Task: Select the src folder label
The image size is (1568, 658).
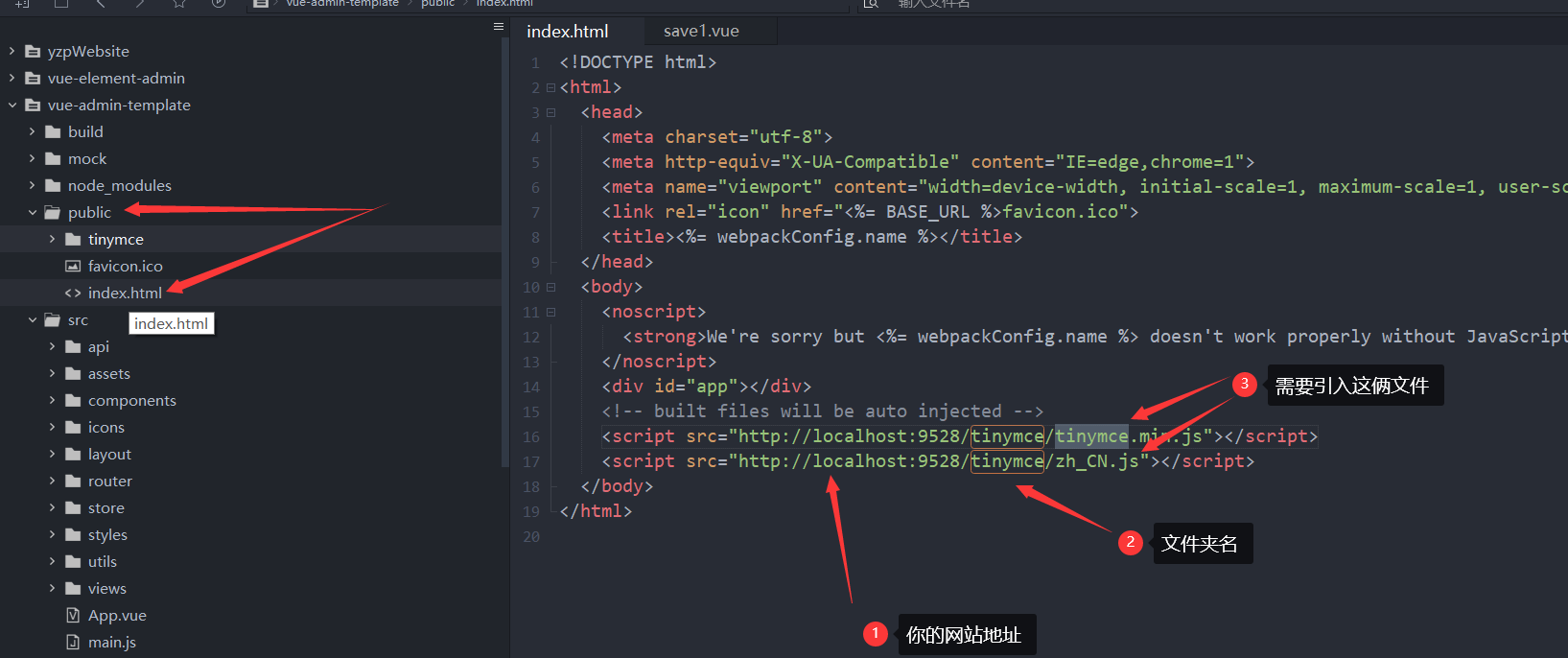Action: tap(78, 319)
